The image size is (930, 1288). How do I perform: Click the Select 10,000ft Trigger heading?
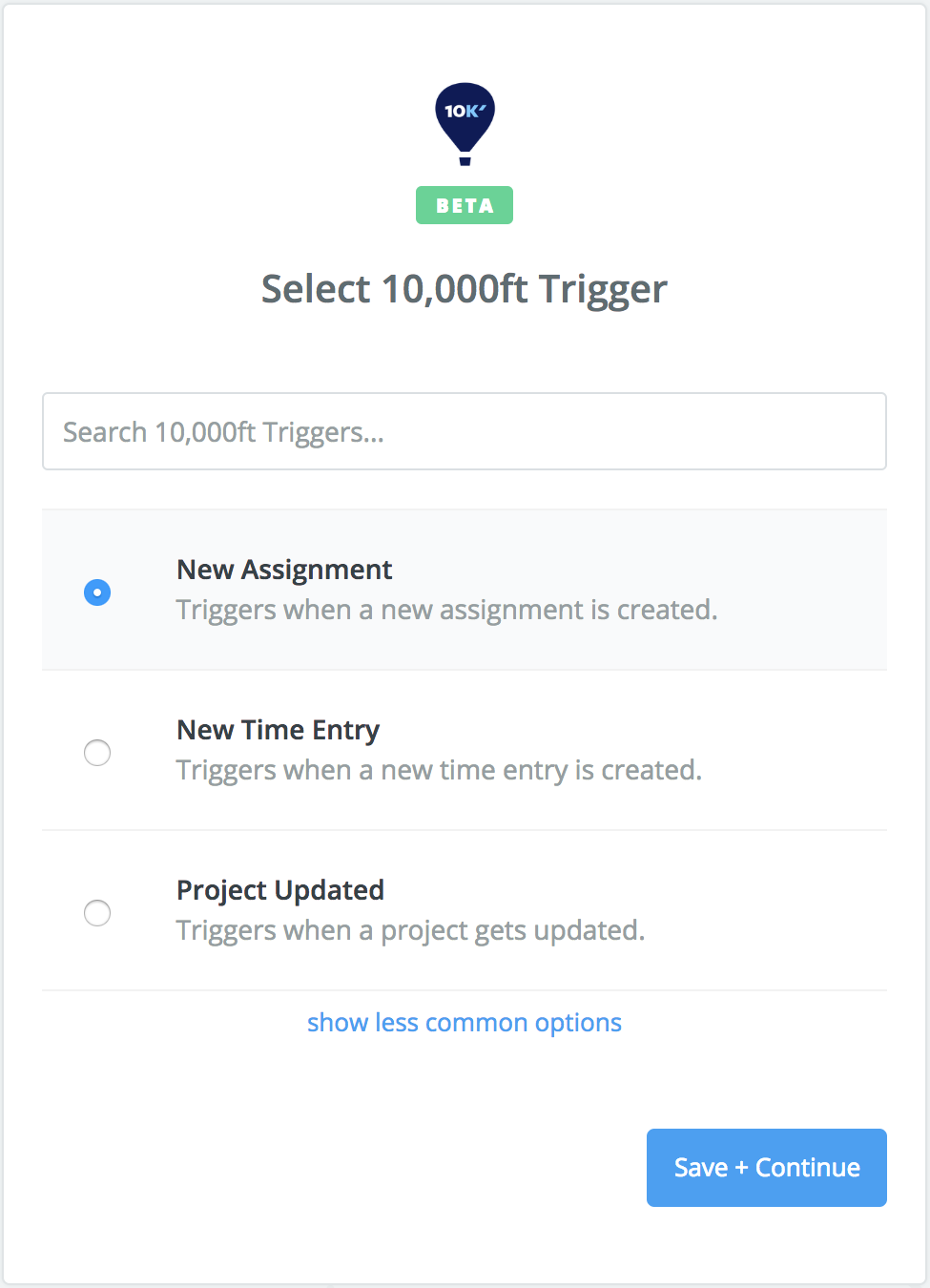465,289
